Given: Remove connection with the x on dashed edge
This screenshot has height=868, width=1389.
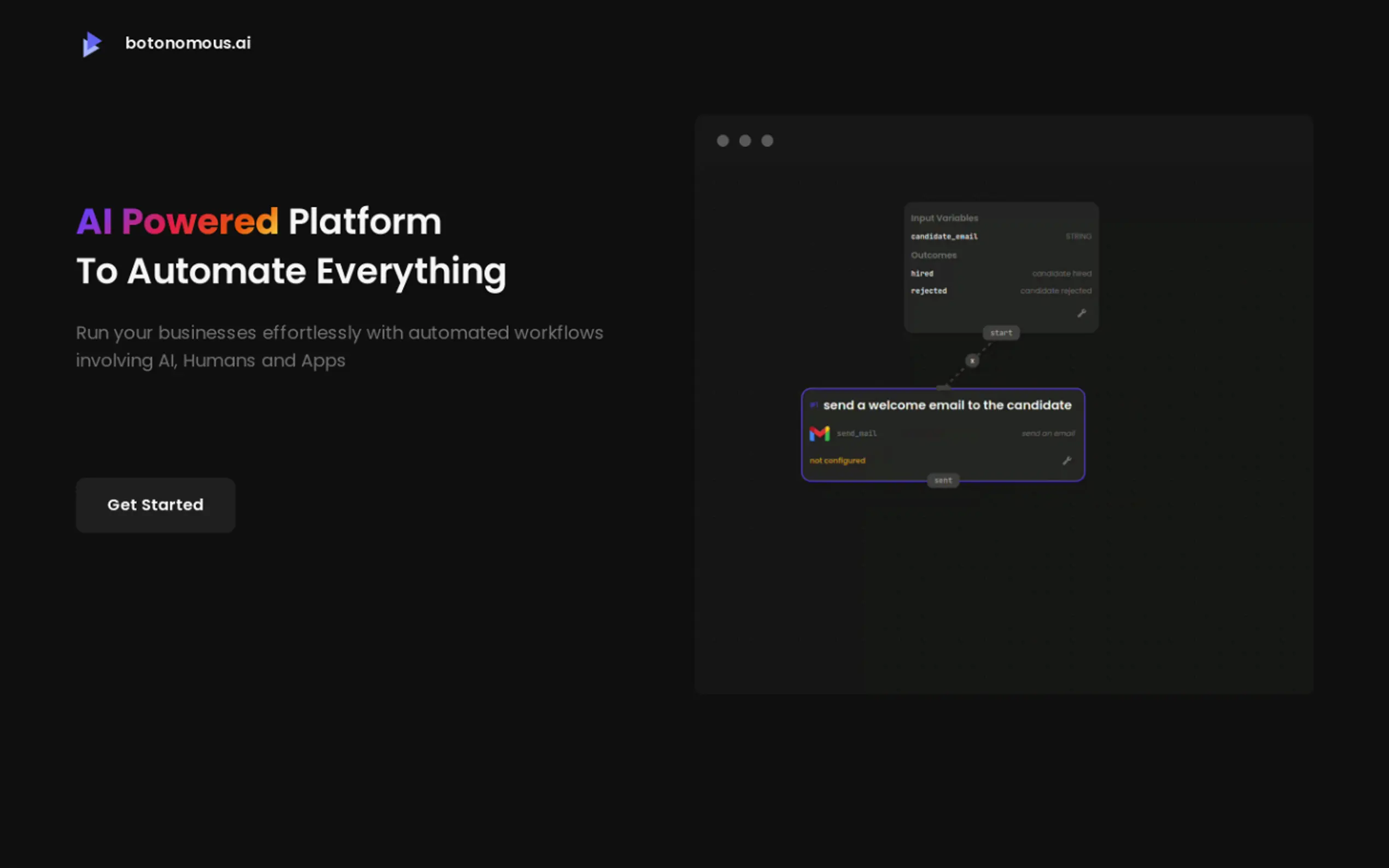Looking at the screenshot, I should 972,361.
